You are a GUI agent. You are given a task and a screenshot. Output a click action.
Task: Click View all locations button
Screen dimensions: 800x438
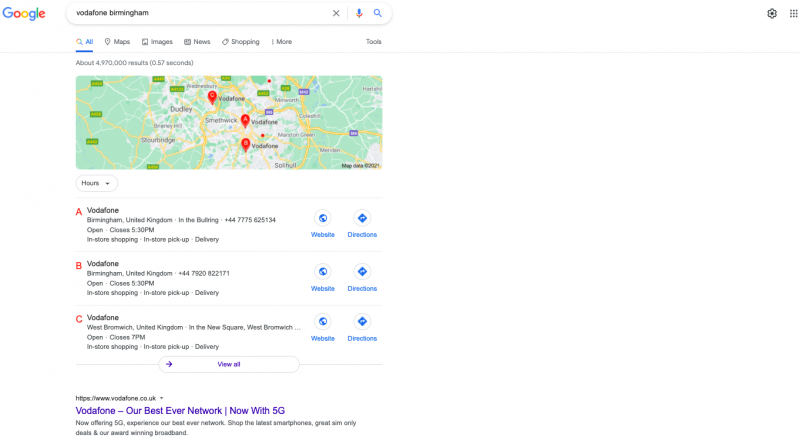229,364
